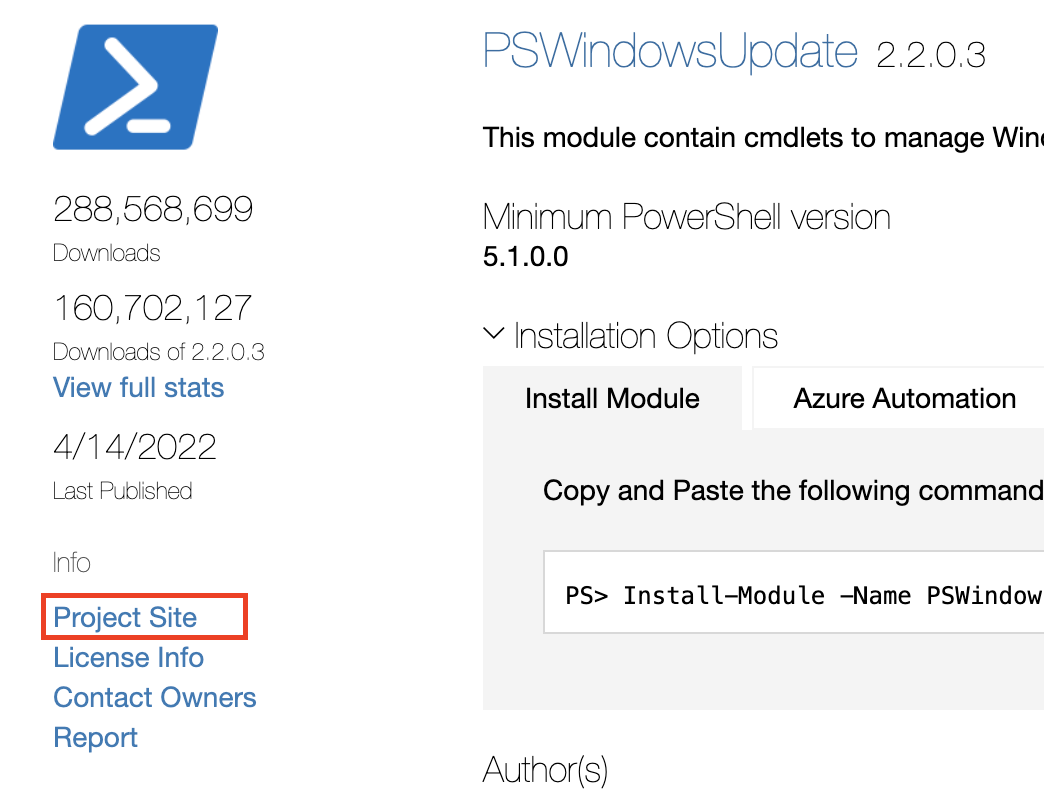Screen dimensions: 1044x798
Task: Click the module description text line
Action: coord(763,138)
